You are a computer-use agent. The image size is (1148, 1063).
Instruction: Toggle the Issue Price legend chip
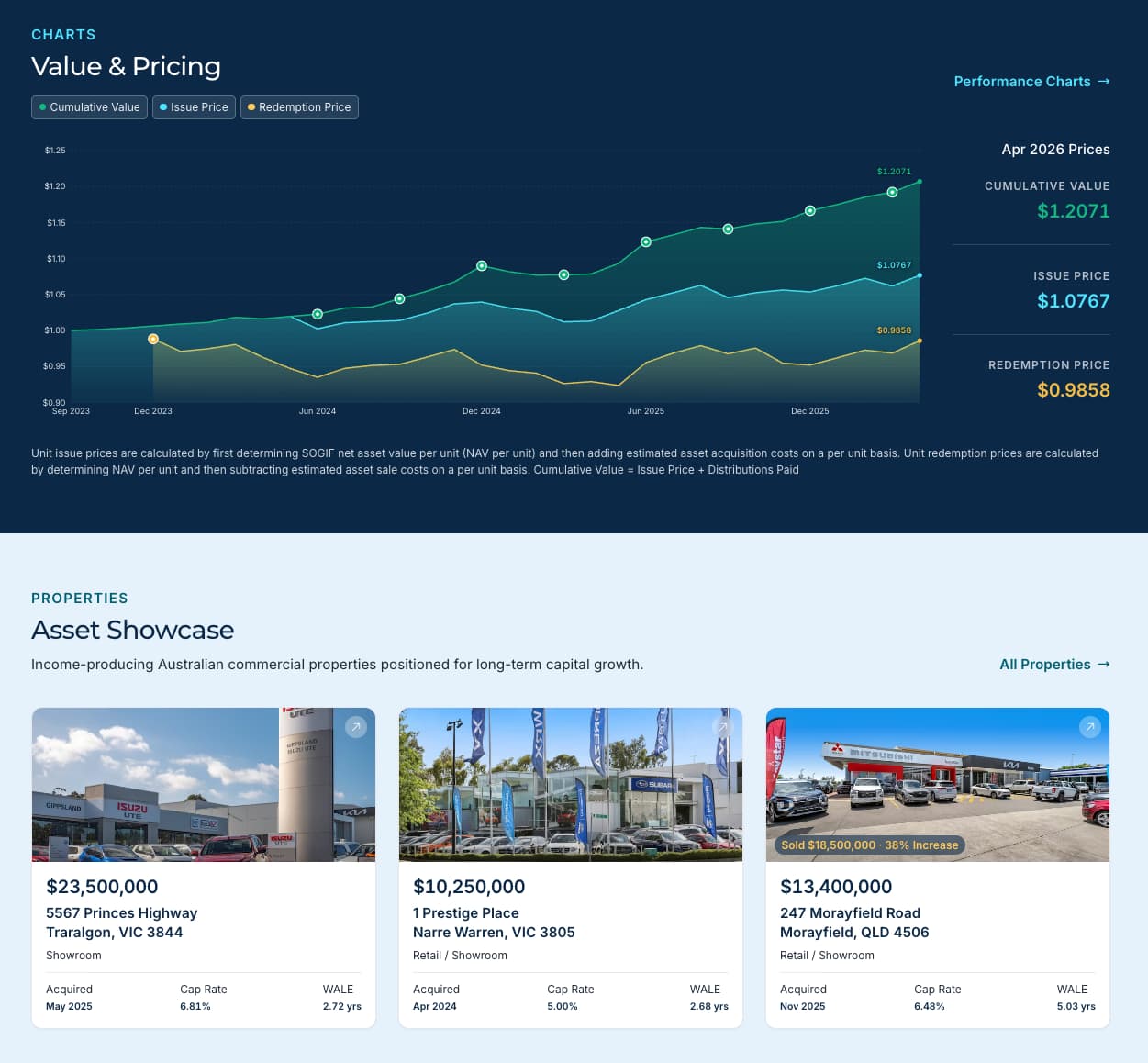pyautogui.click(x=194, y=107)
